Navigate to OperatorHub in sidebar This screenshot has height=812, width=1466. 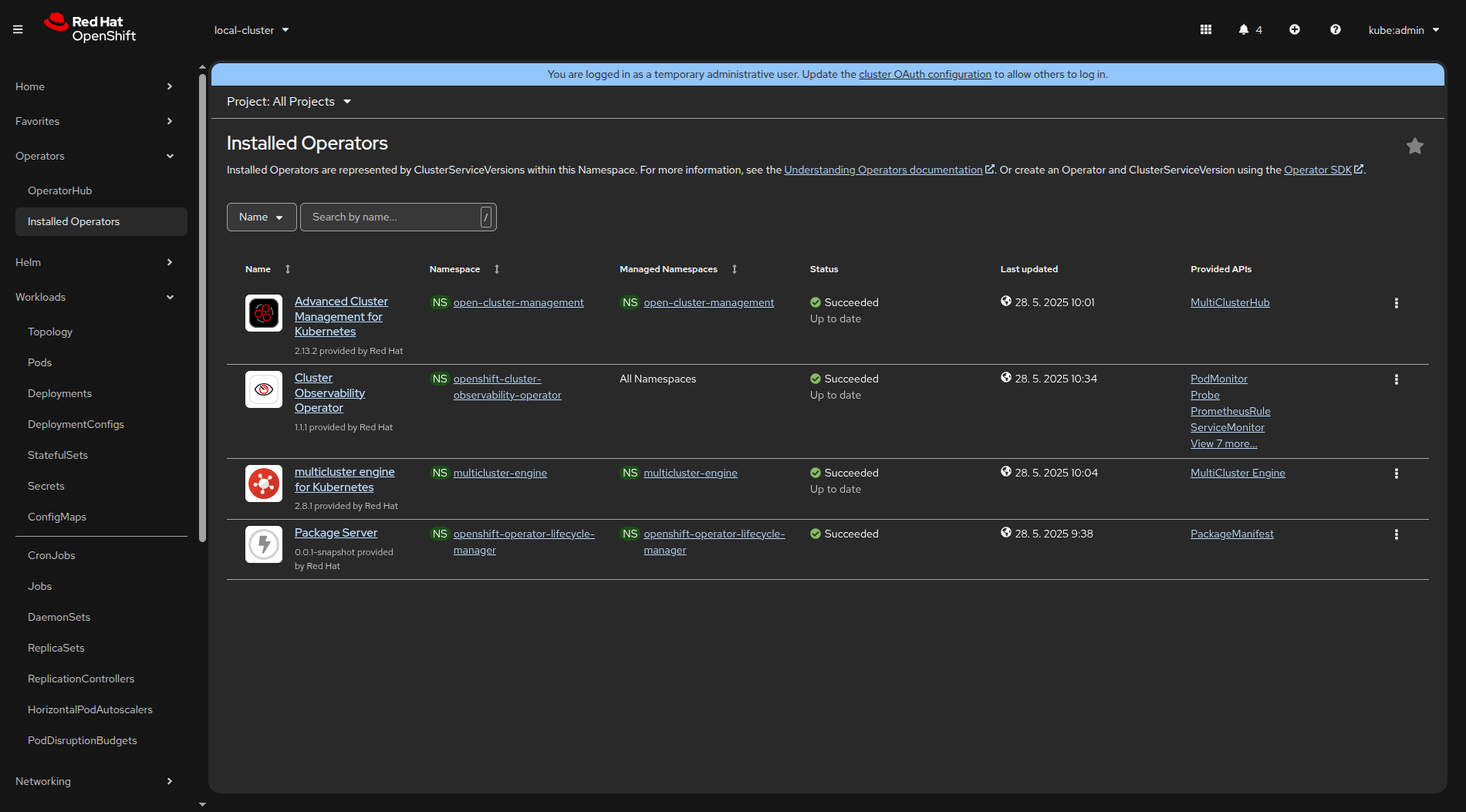tap(59, 190)
